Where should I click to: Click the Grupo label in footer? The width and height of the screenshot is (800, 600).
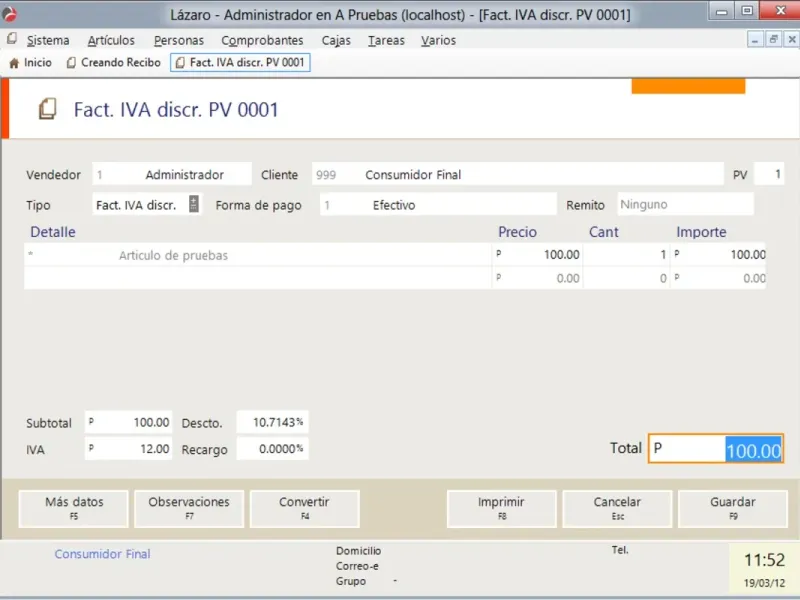(351, 581)
